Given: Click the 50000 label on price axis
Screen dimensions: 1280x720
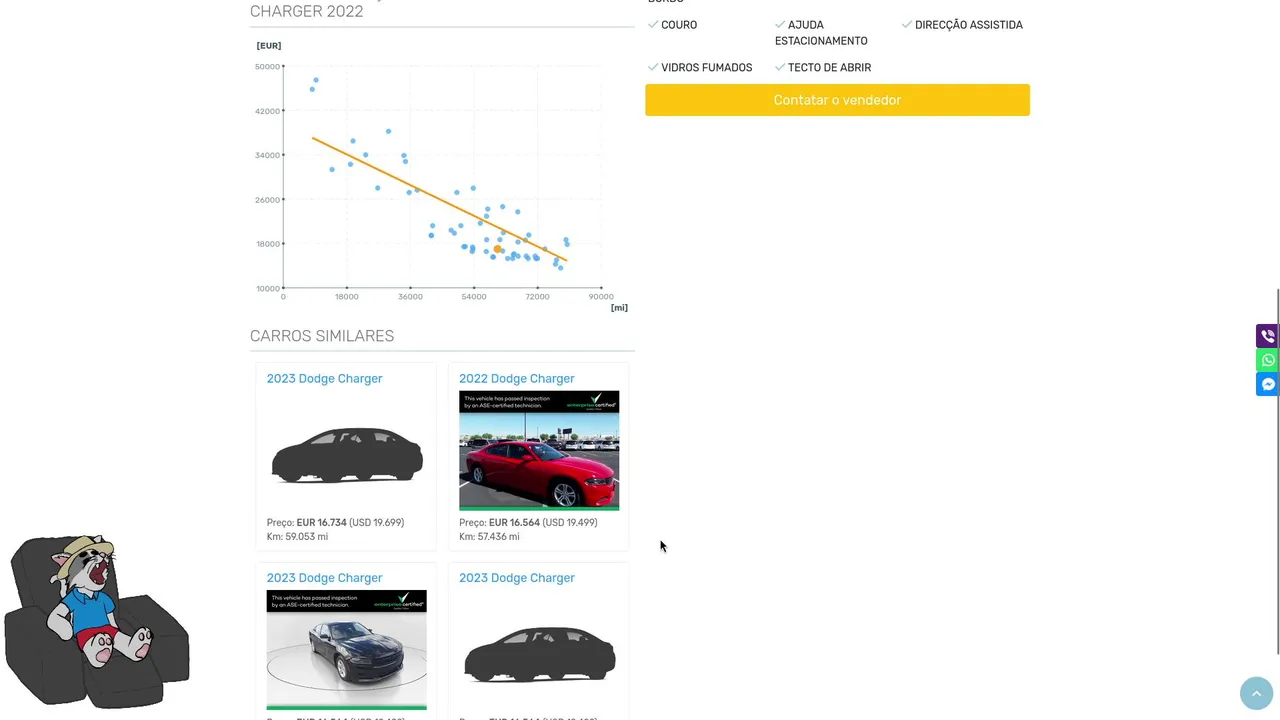Looking at the screenshot, I should tap(267, 67).
